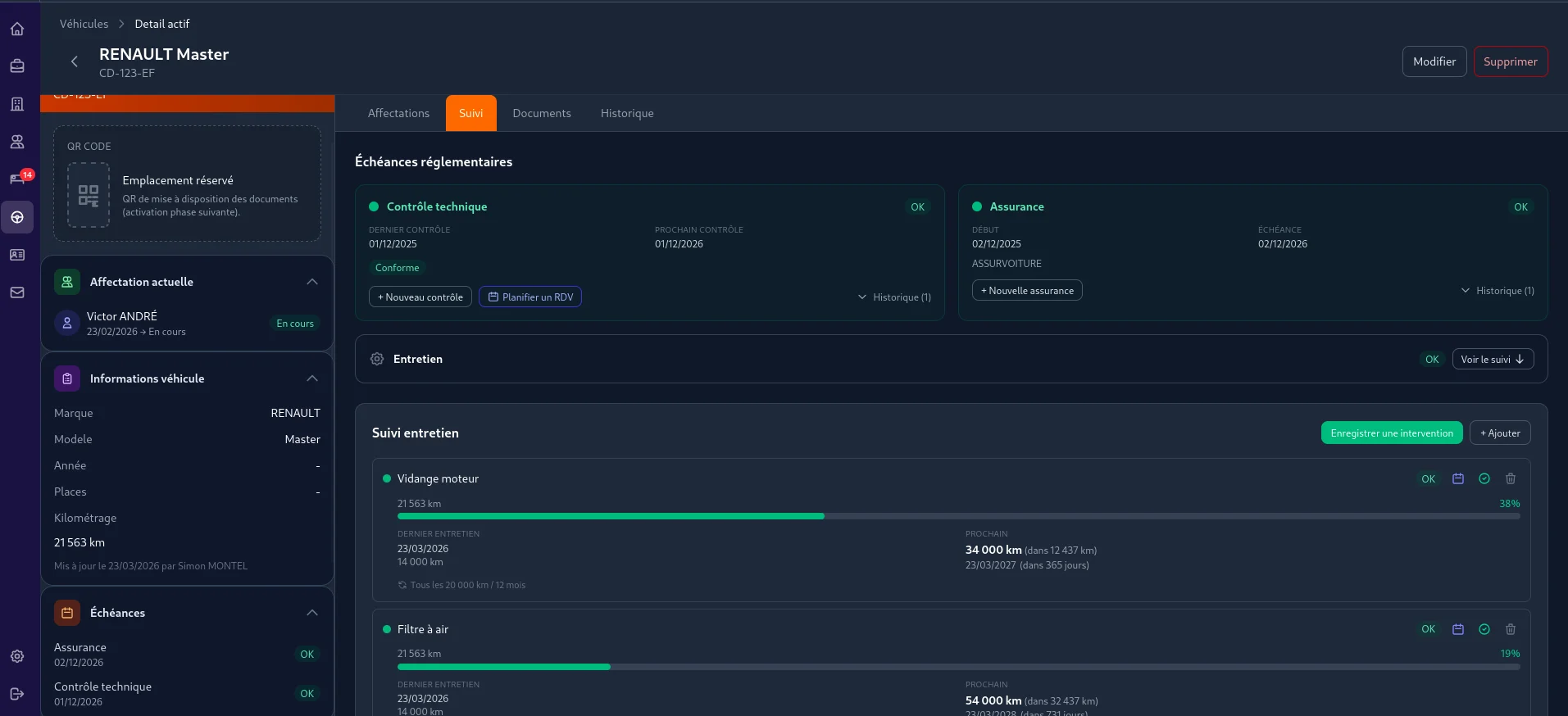Viewport: 1568px width, 716px height.
Task: Click Enregistrer une intervention button
Action: [x=1391, y=433]
